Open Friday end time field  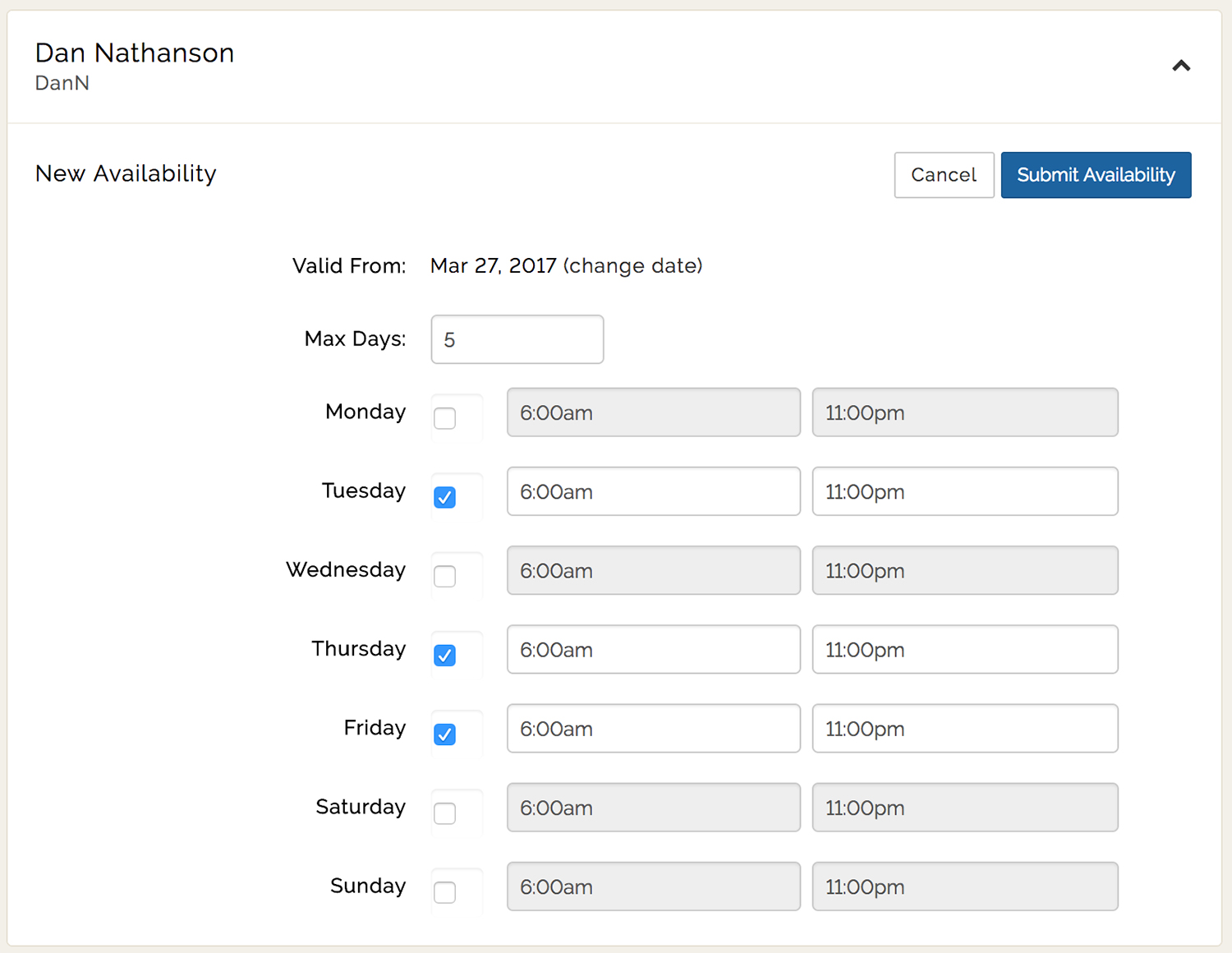click(965, 728)
